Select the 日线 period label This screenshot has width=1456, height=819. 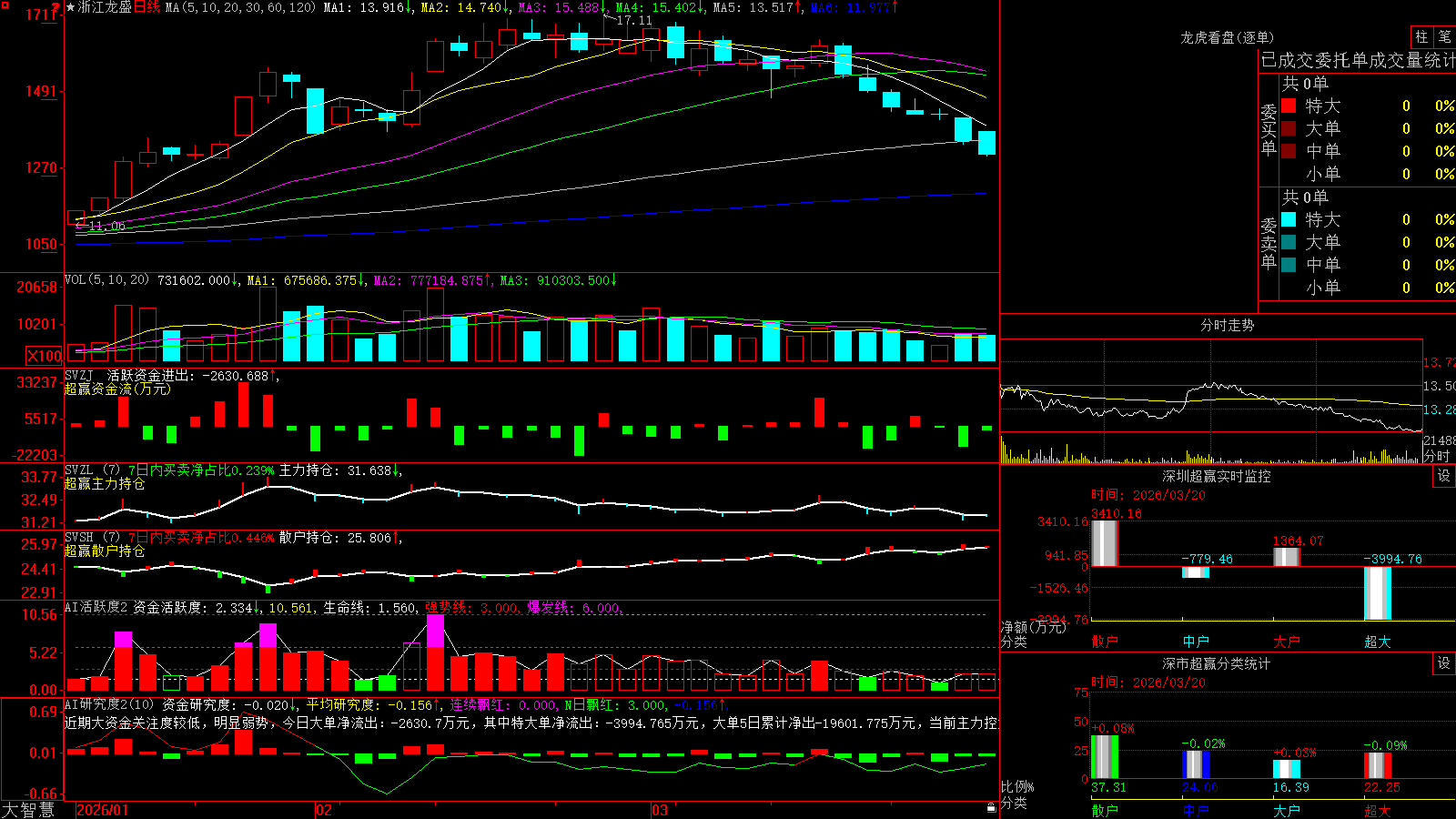click(x=147, y=7)
